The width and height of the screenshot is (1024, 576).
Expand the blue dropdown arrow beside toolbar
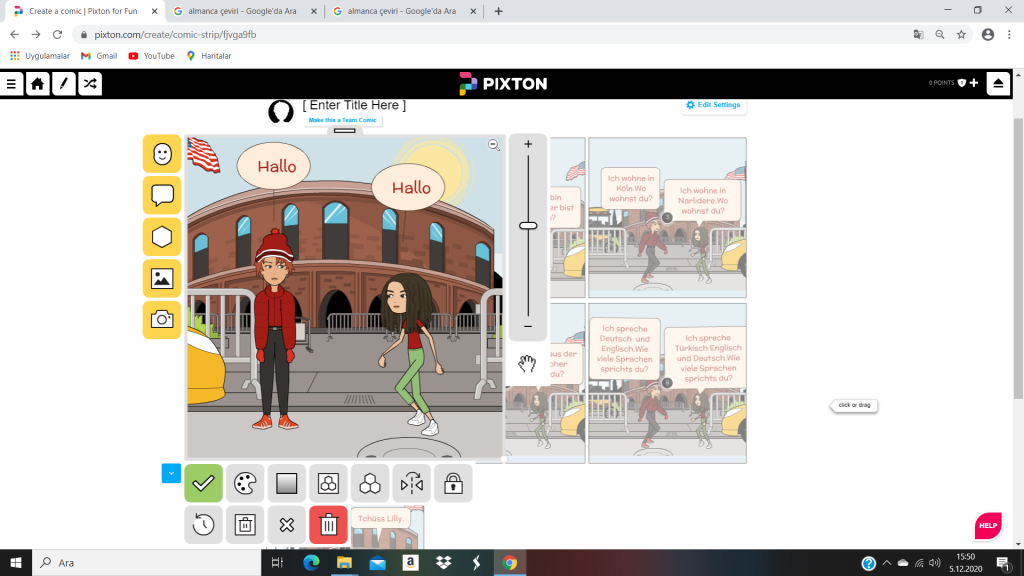coord(171,473)
